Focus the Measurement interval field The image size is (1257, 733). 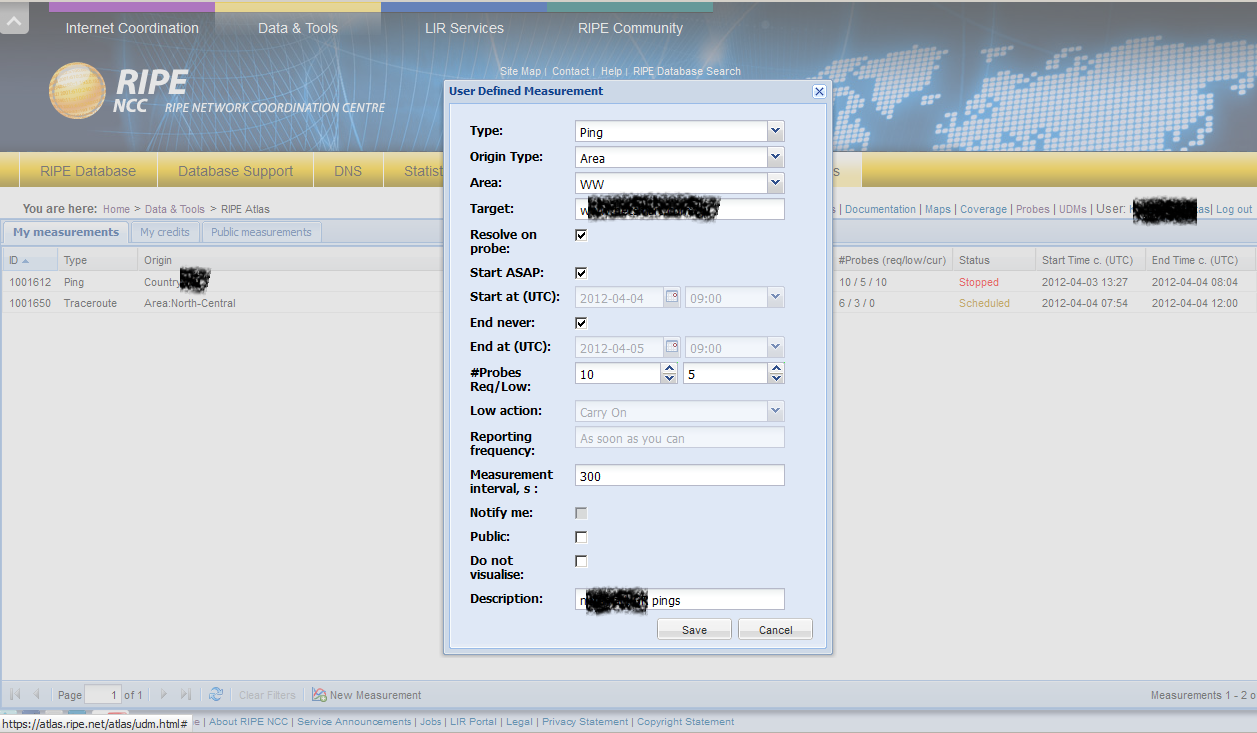pos(680,475)
